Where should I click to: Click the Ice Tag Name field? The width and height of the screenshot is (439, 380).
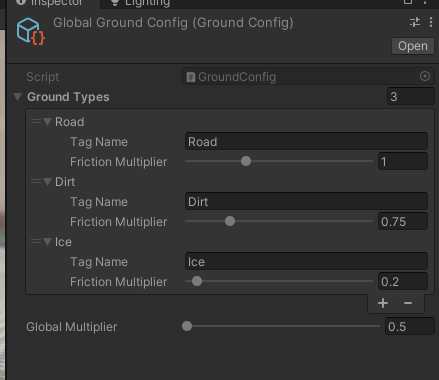pyautogui.click(x=306, y=261)
